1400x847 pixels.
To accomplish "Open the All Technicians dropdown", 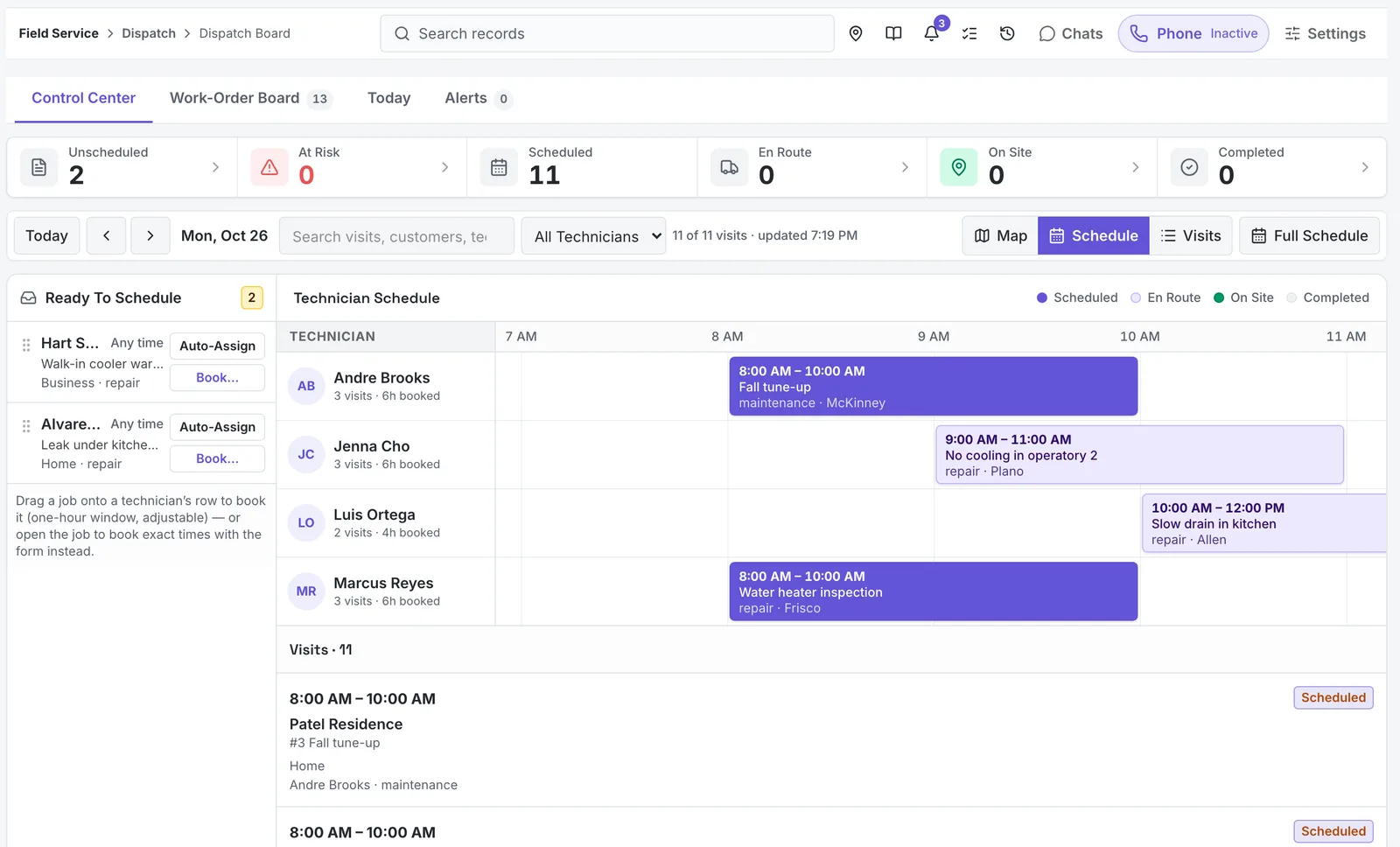I will (x=593, y=236).
